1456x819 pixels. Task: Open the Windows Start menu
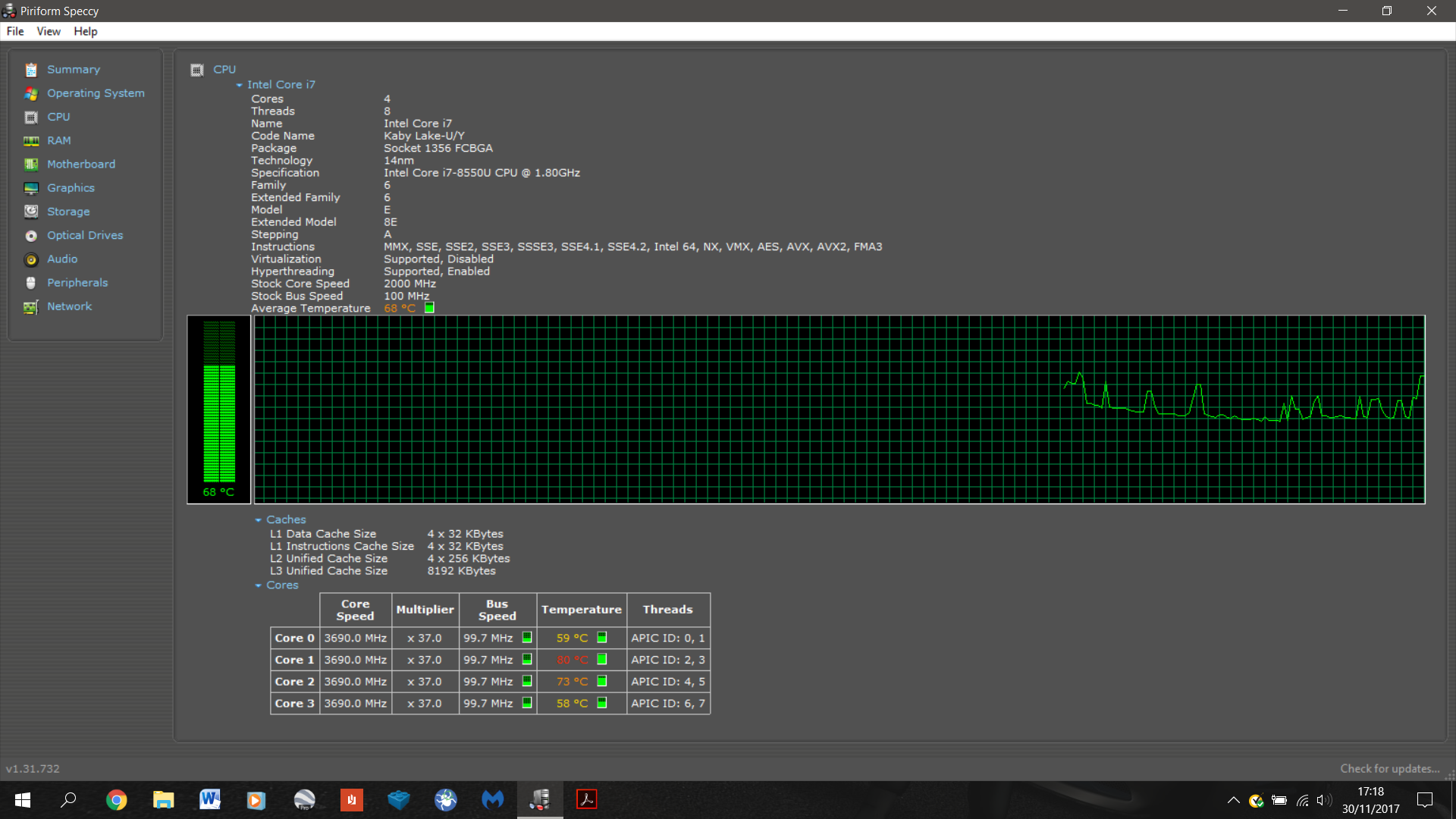pyautogui.click(x=23, y=800)
